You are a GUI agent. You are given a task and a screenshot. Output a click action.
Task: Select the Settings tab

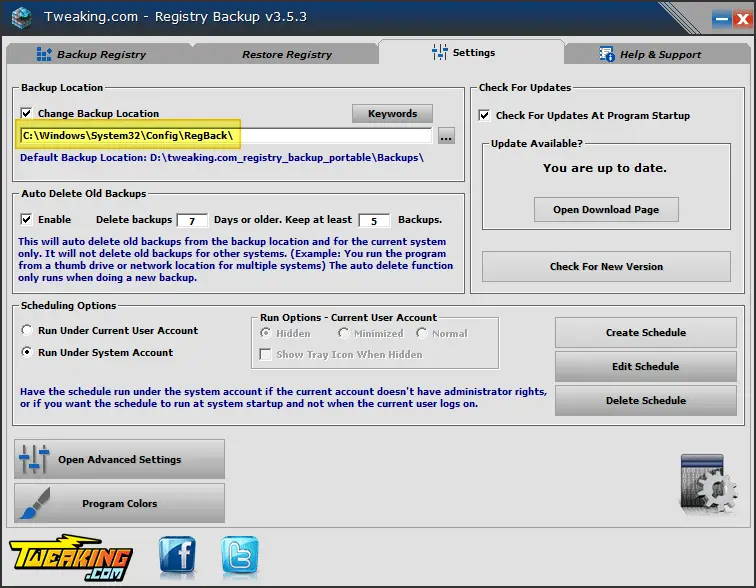(x=471, y=52)
